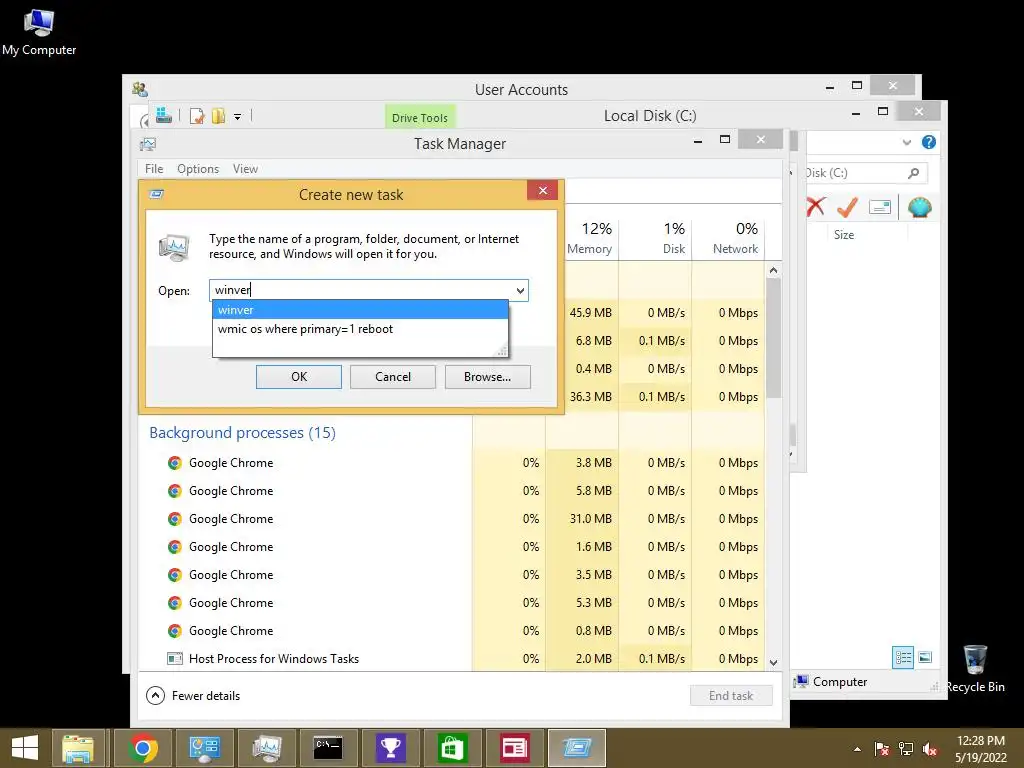Click the End task button
The width and height of the screenshot is (1024, 768).
click(x=731, y=696)
